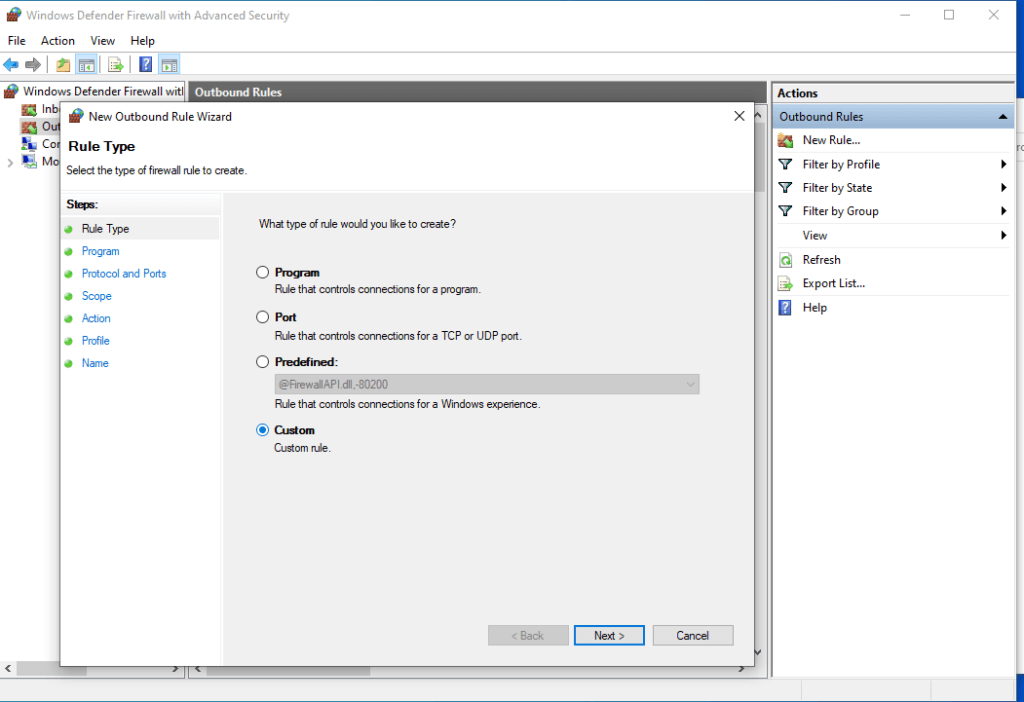Go to the Scope wizard step
This screenshot has width=1024, height=702.
pyautogui.click(x=97, y=296)
